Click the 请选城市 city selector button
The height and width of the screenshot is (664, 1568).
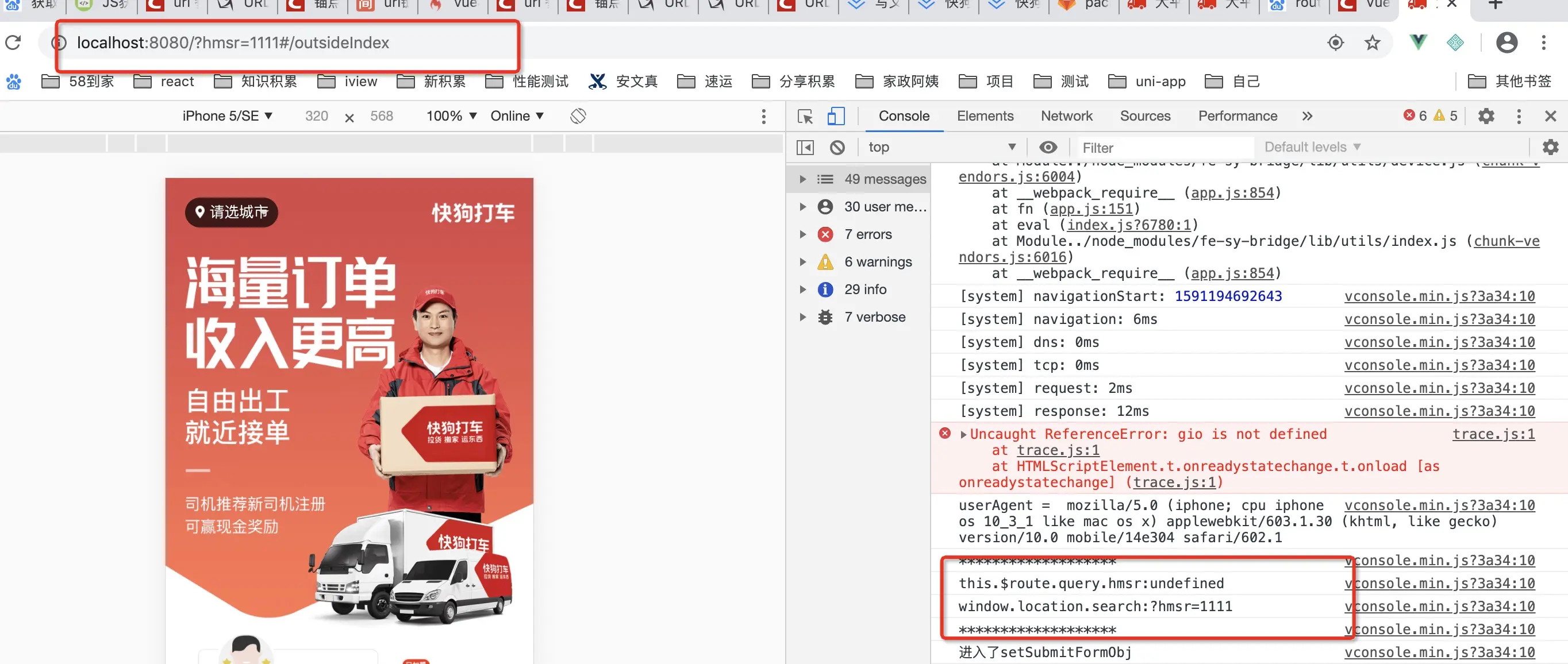231,212
